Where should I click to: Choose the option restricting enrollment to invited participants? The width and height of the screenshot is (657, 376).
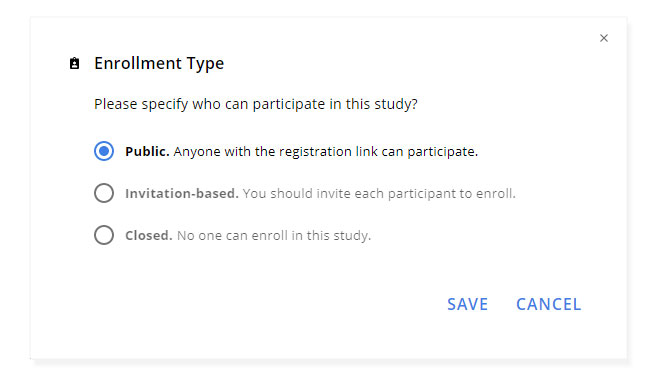click(104, 193)
